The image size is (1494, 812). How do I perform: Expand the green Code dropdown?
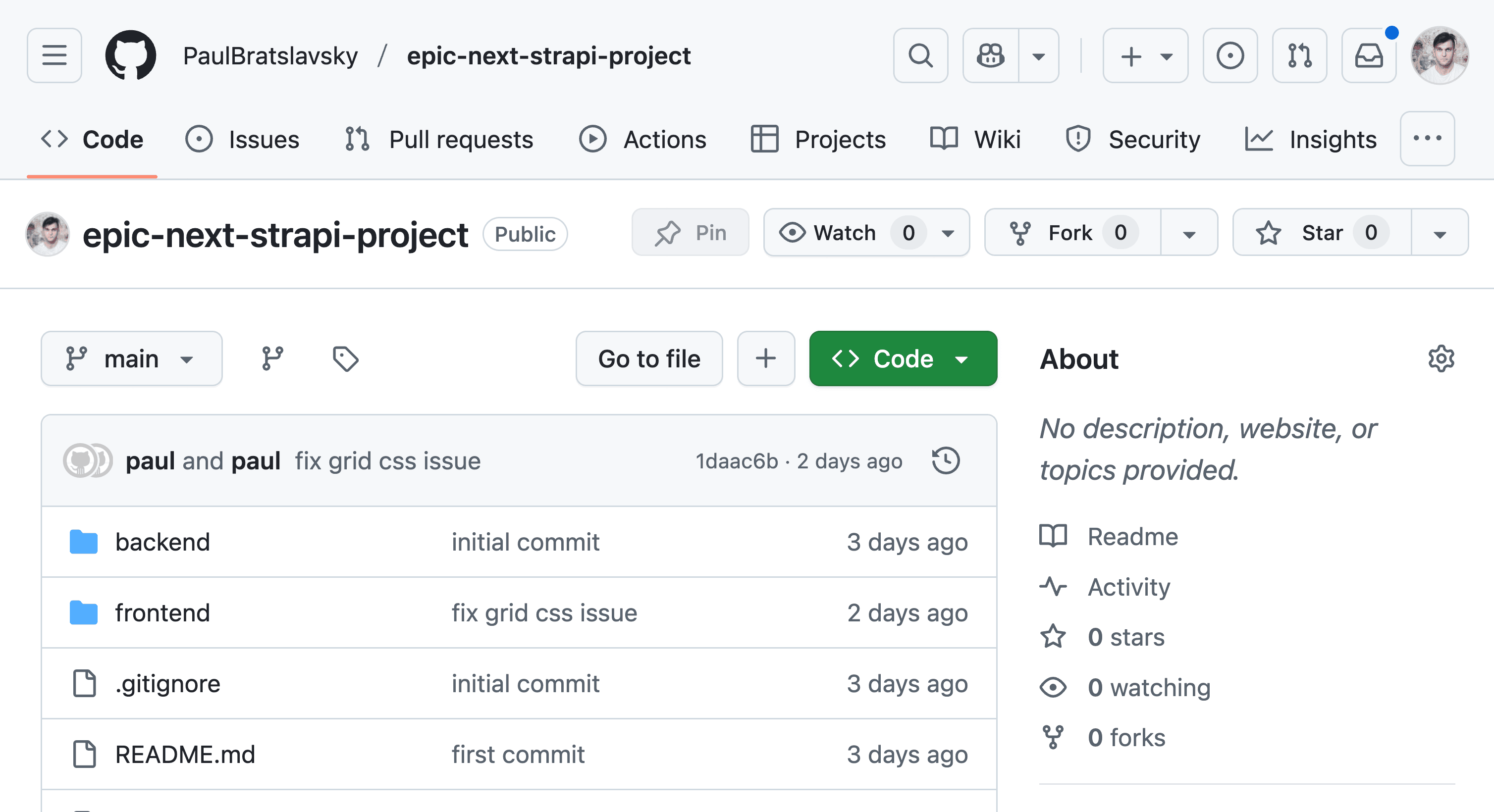tap(903, 359)
